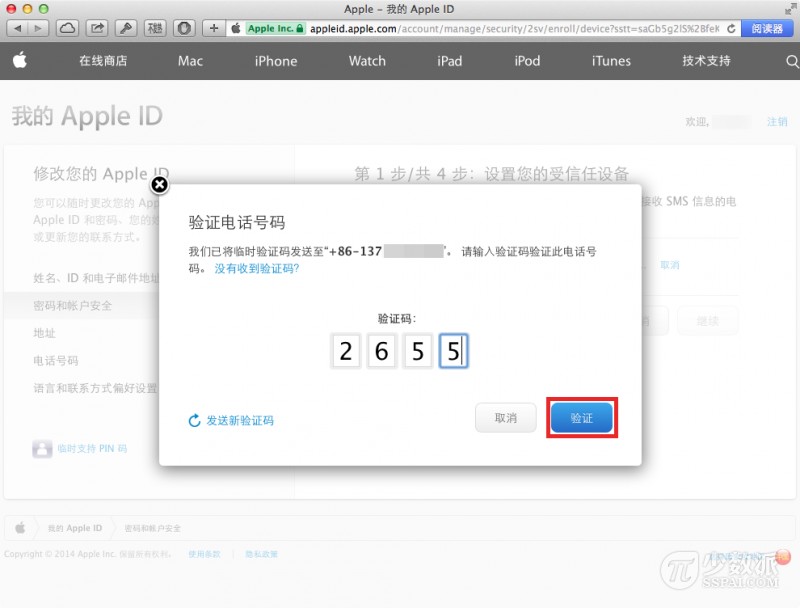The image size is (800, 608).
Task: Select 语言和联系方式偏好设置 in sidebar
Action: pyautogui.click(x=95, y=388)
